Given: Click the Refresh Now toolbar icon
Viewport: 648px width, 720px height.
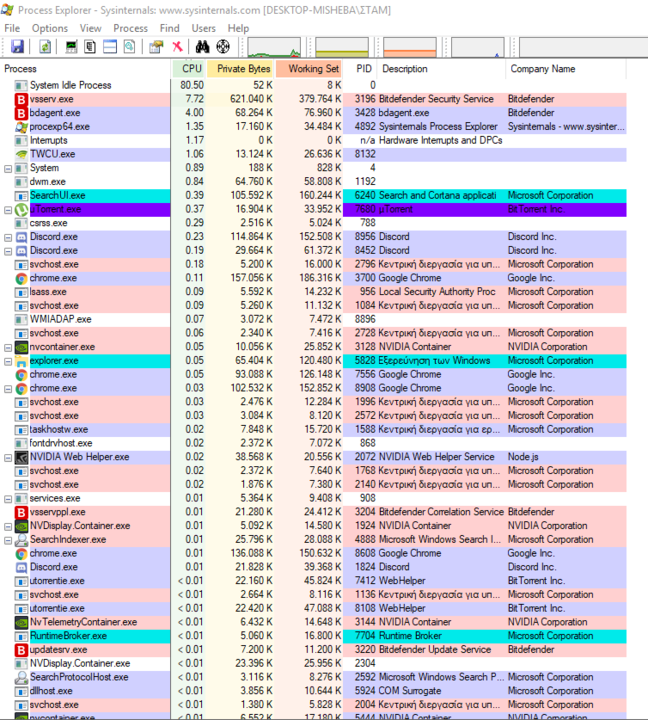Looking at the screenshot, I should 45,46.
